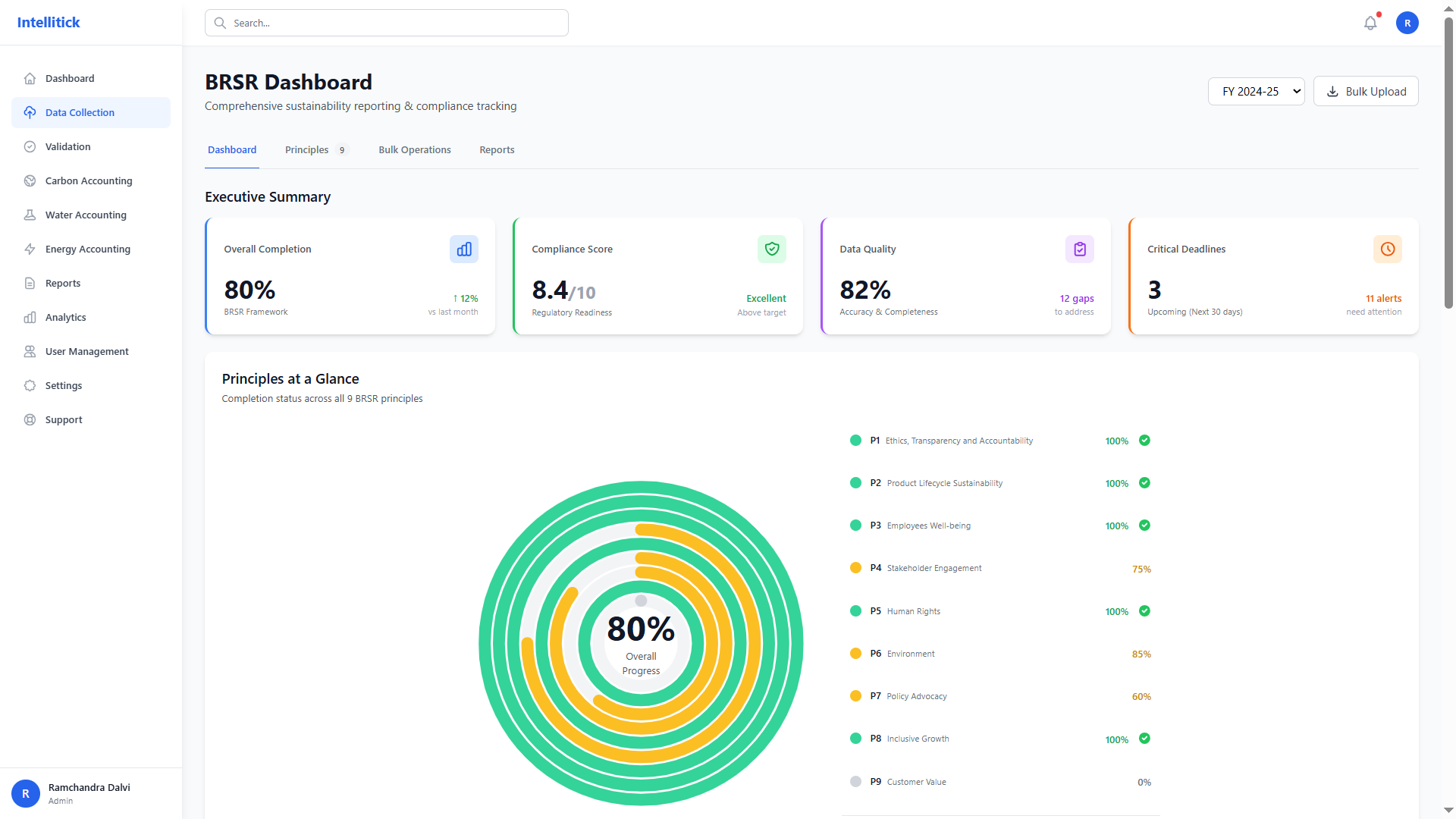Click the Analytics bar-chart icon
1456x819 pixels.
click(30, 317)
